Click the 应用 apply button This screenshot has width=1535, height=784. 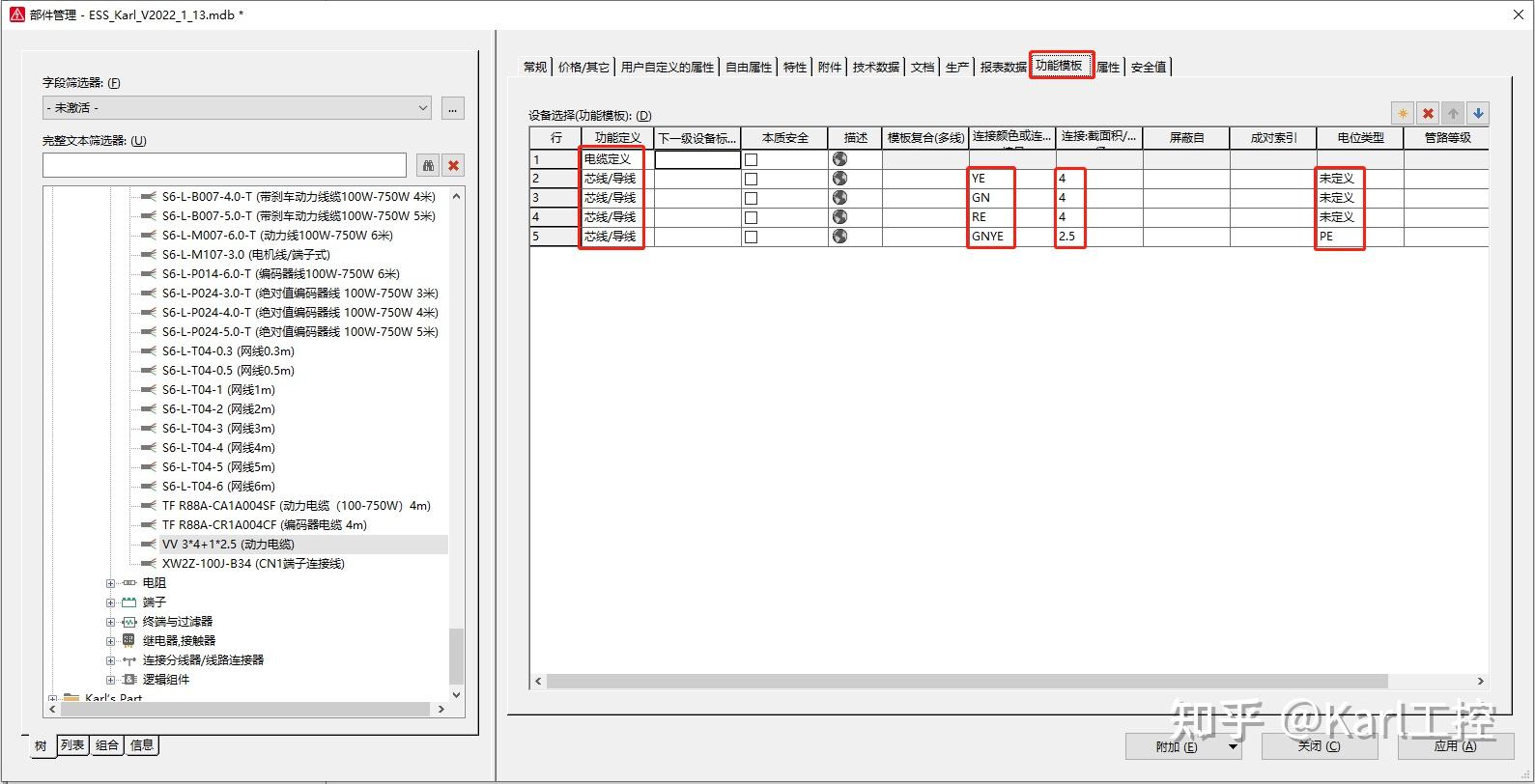pyautogui.click(x=1455, y=746)
